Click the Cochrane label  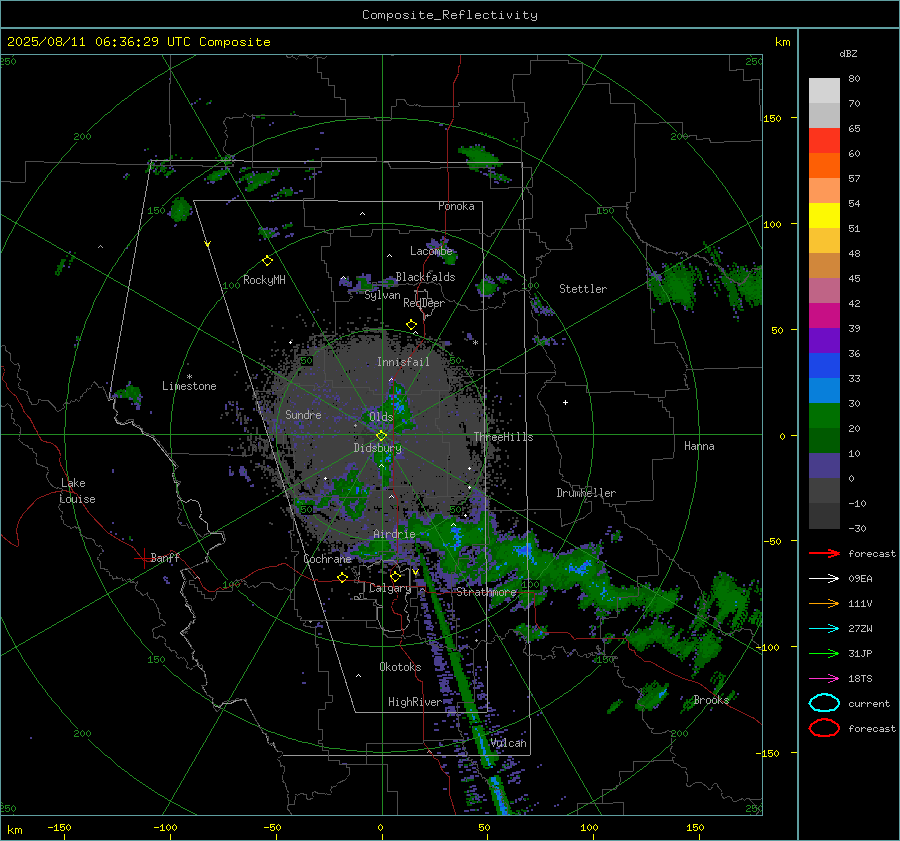coord(327,559)
